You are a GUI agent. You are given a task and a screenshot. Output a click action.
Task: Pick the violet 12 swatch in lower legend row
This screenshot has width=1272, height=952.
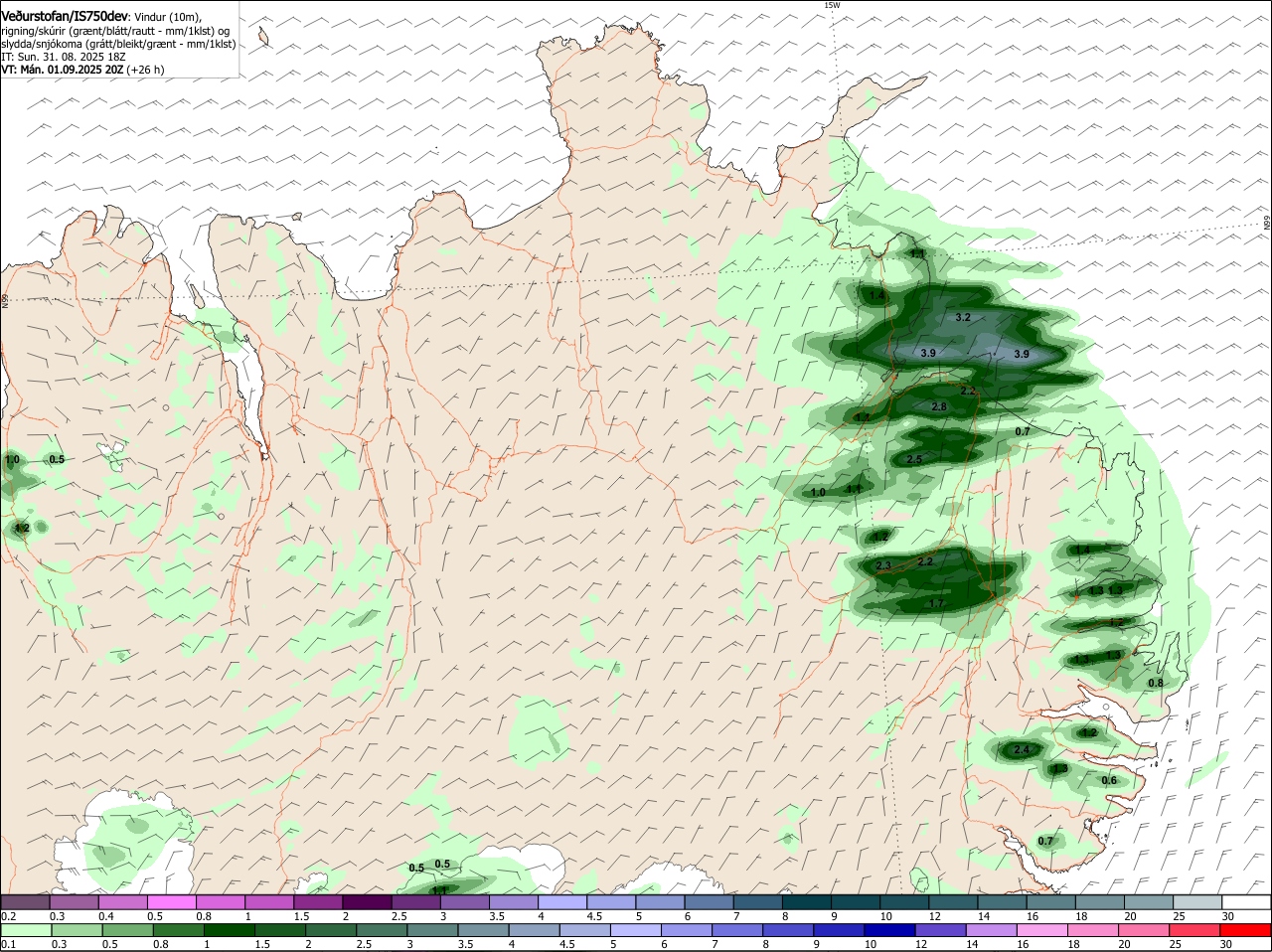(x=940, y=930)
